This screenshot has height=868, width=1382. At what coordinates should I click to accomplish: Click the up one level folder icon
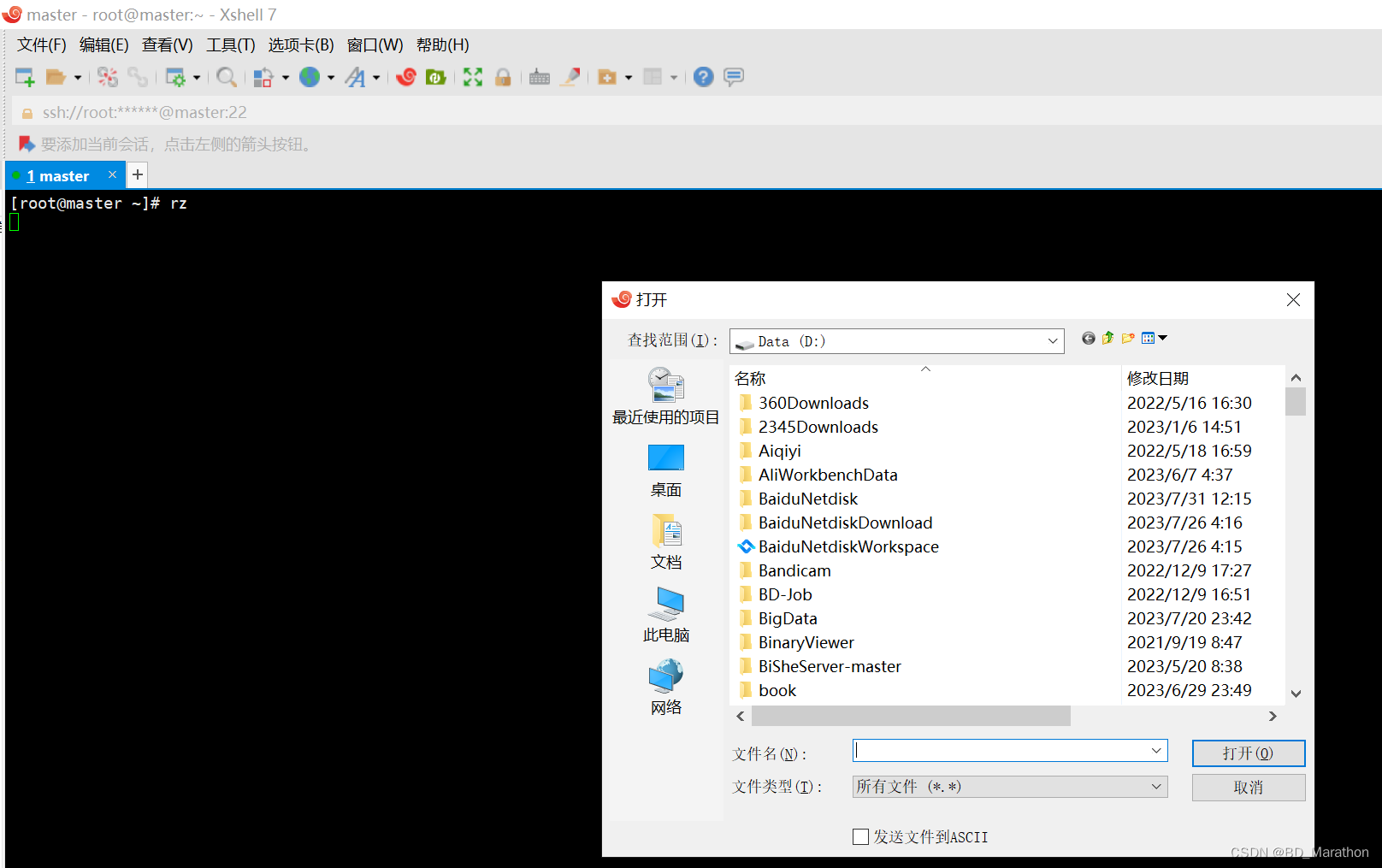pyautogui.click(x=1108, y=338)
